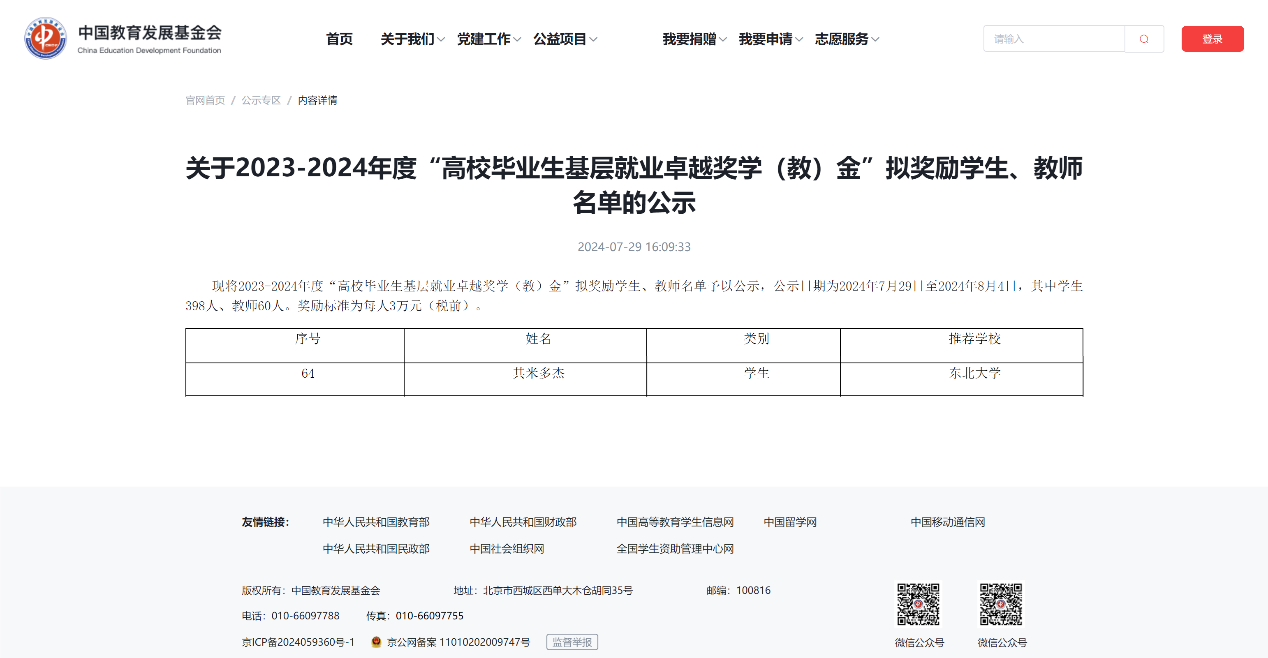
Task: Open the 京ICP备2024059360号-1 link
Action: click(298, 642)
